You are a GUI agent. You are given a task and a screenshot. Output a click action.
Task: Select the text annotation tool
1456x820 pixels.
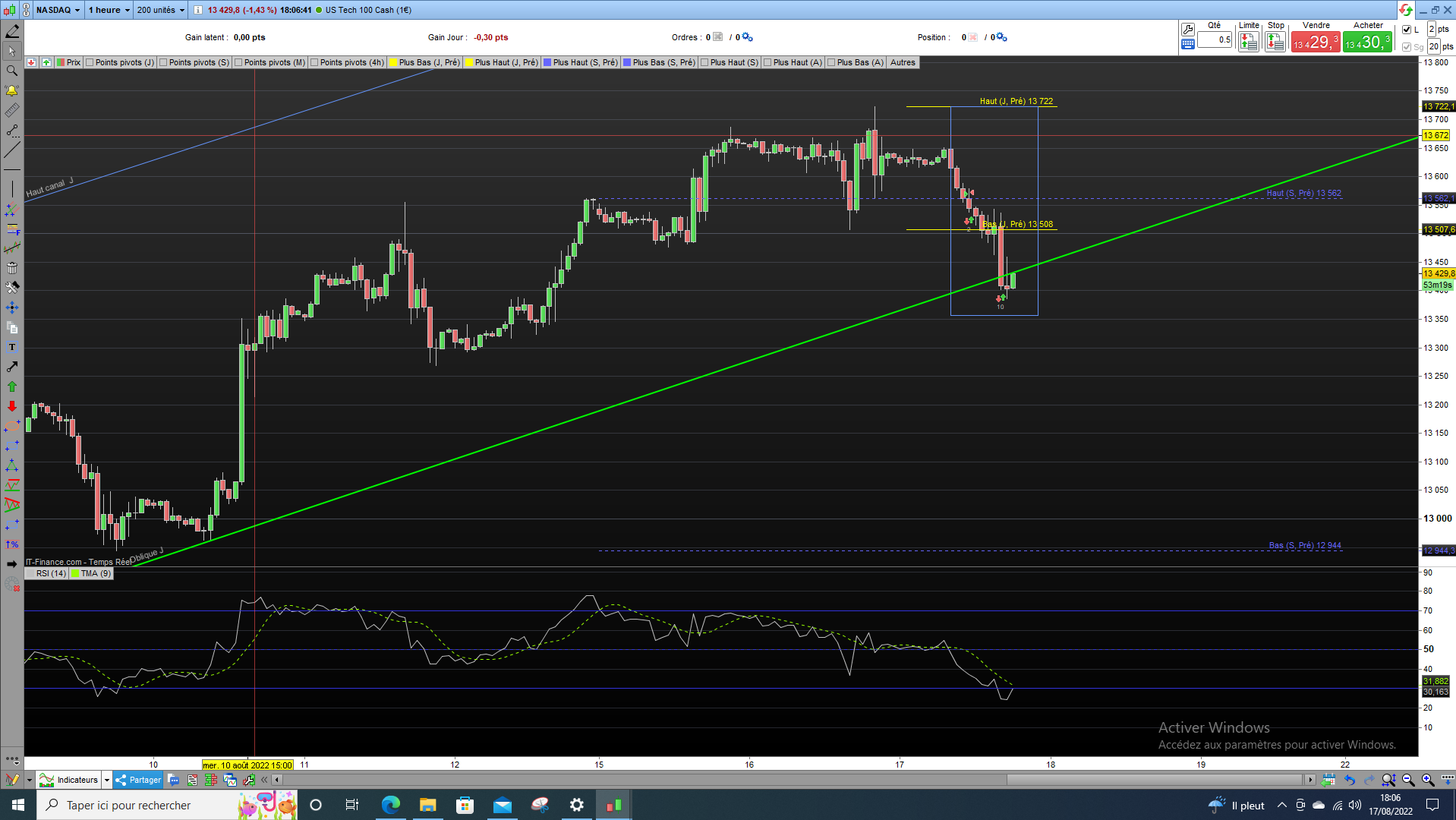pyautogui.click(x=12, y=347)
